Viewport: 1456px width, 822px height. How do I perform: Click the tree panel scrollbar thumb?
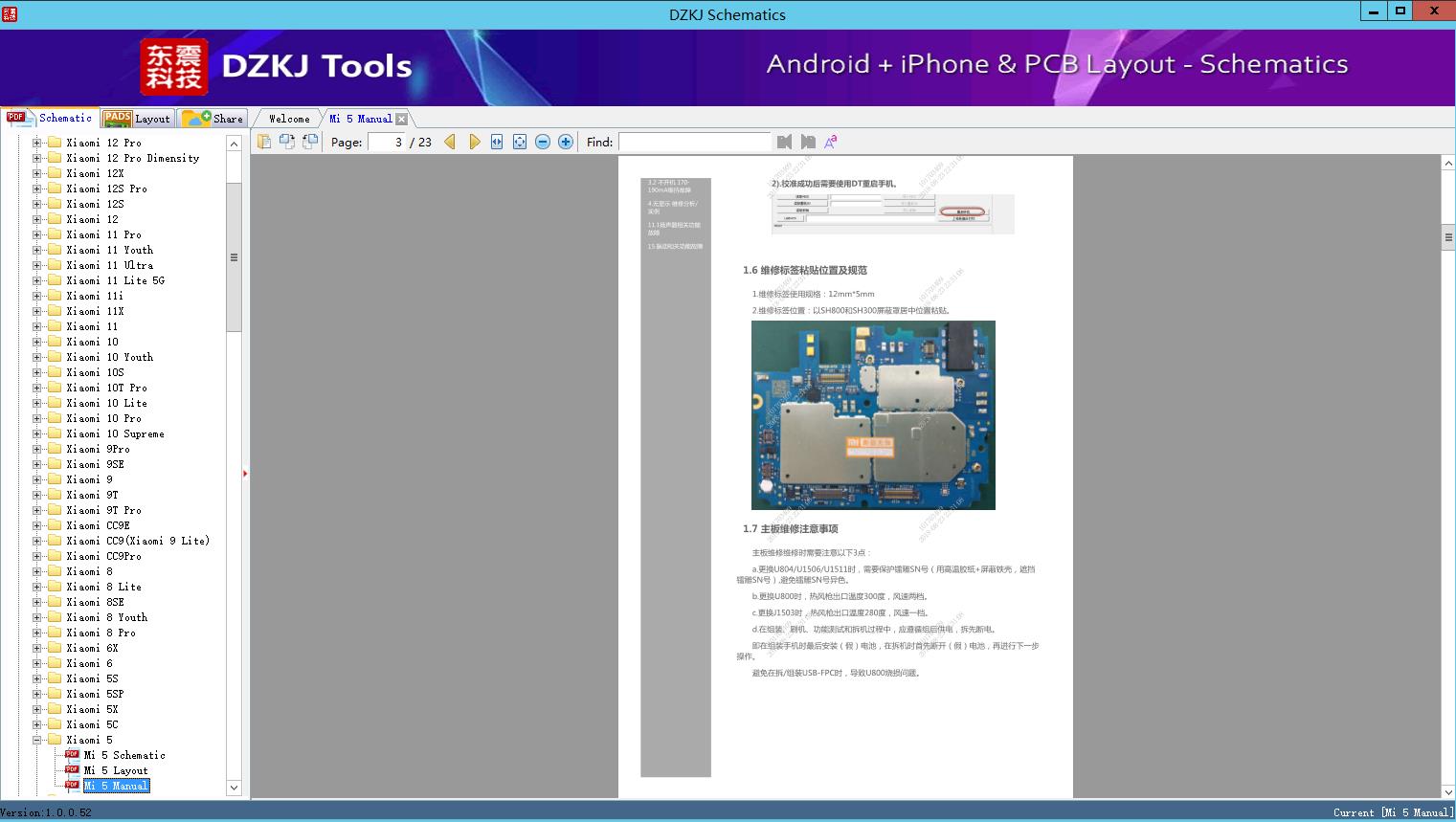[234, 256]
